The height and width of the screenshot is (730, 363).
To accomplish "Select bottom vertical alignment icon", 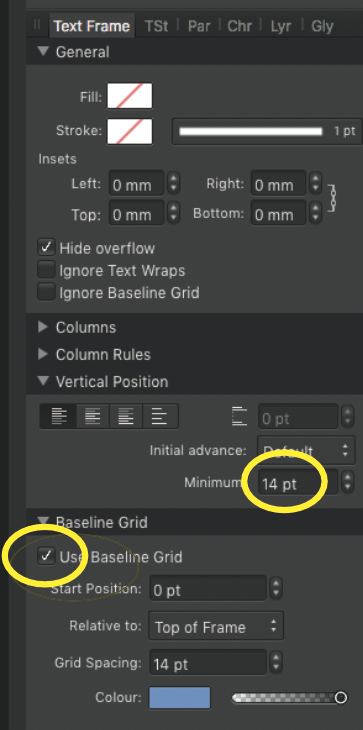I will point(126,416).
